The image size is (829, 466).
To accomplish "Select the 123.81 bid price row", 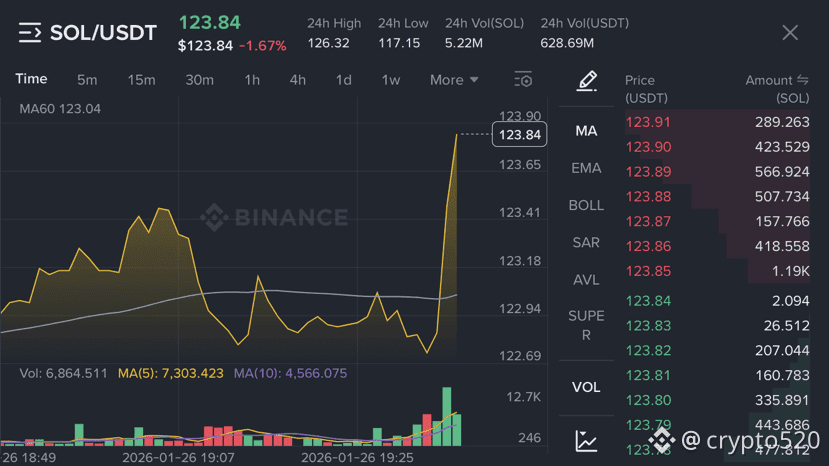I will click(x=717, y=376).
